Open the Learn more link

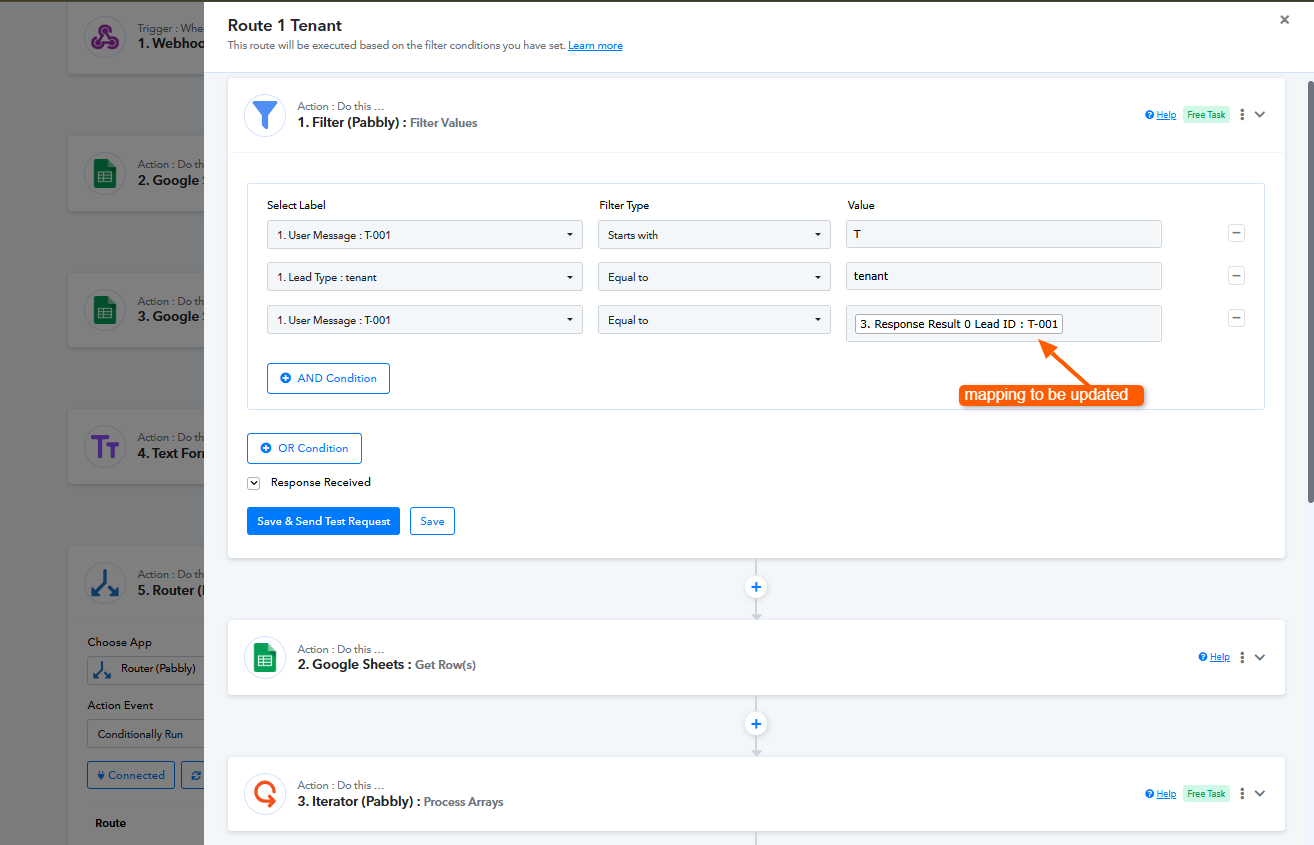[x=595, y=46]
